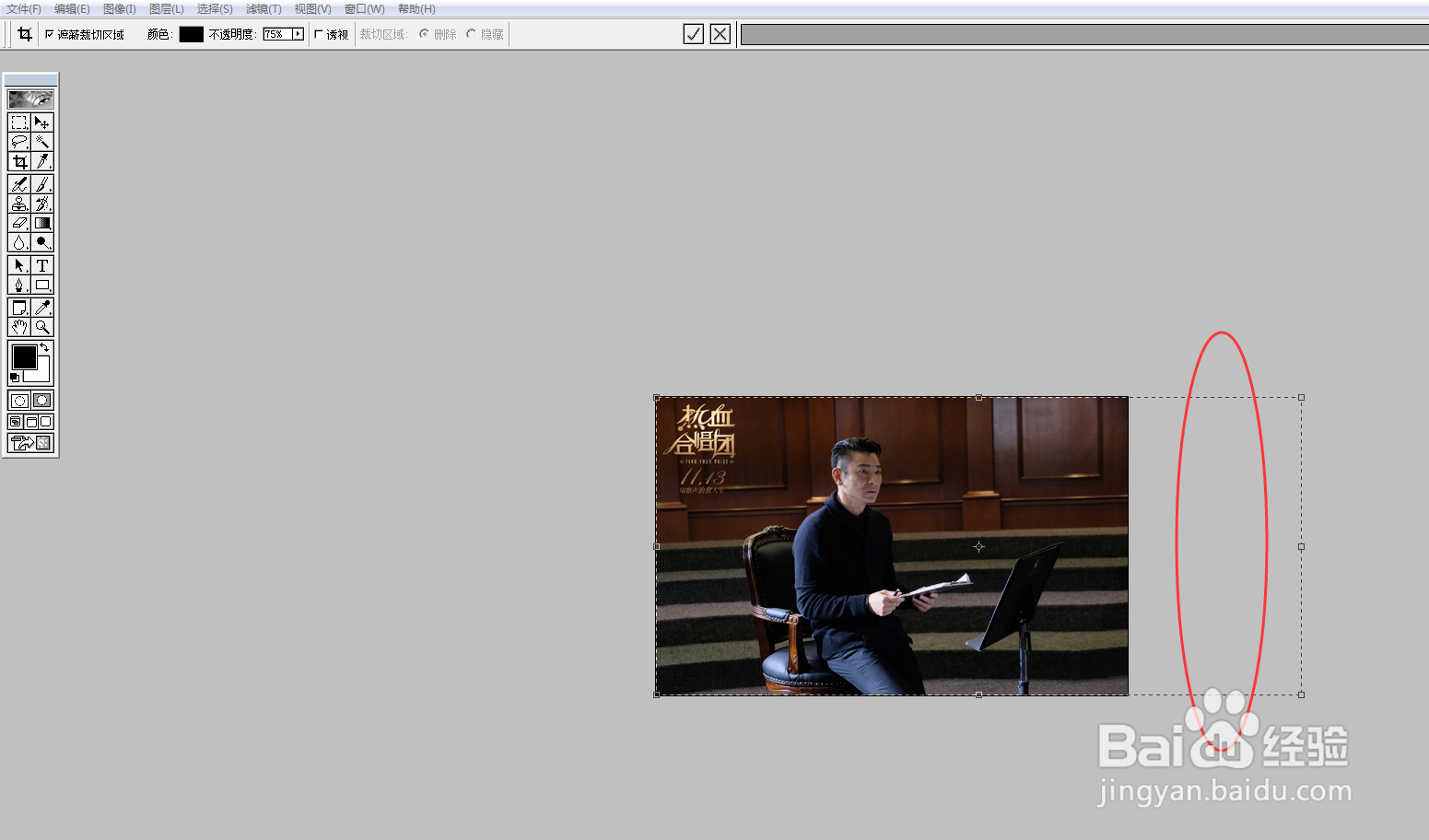
Task: Switch to Full Screen mode
Action: pyautogui.click(x=46, y=422)
